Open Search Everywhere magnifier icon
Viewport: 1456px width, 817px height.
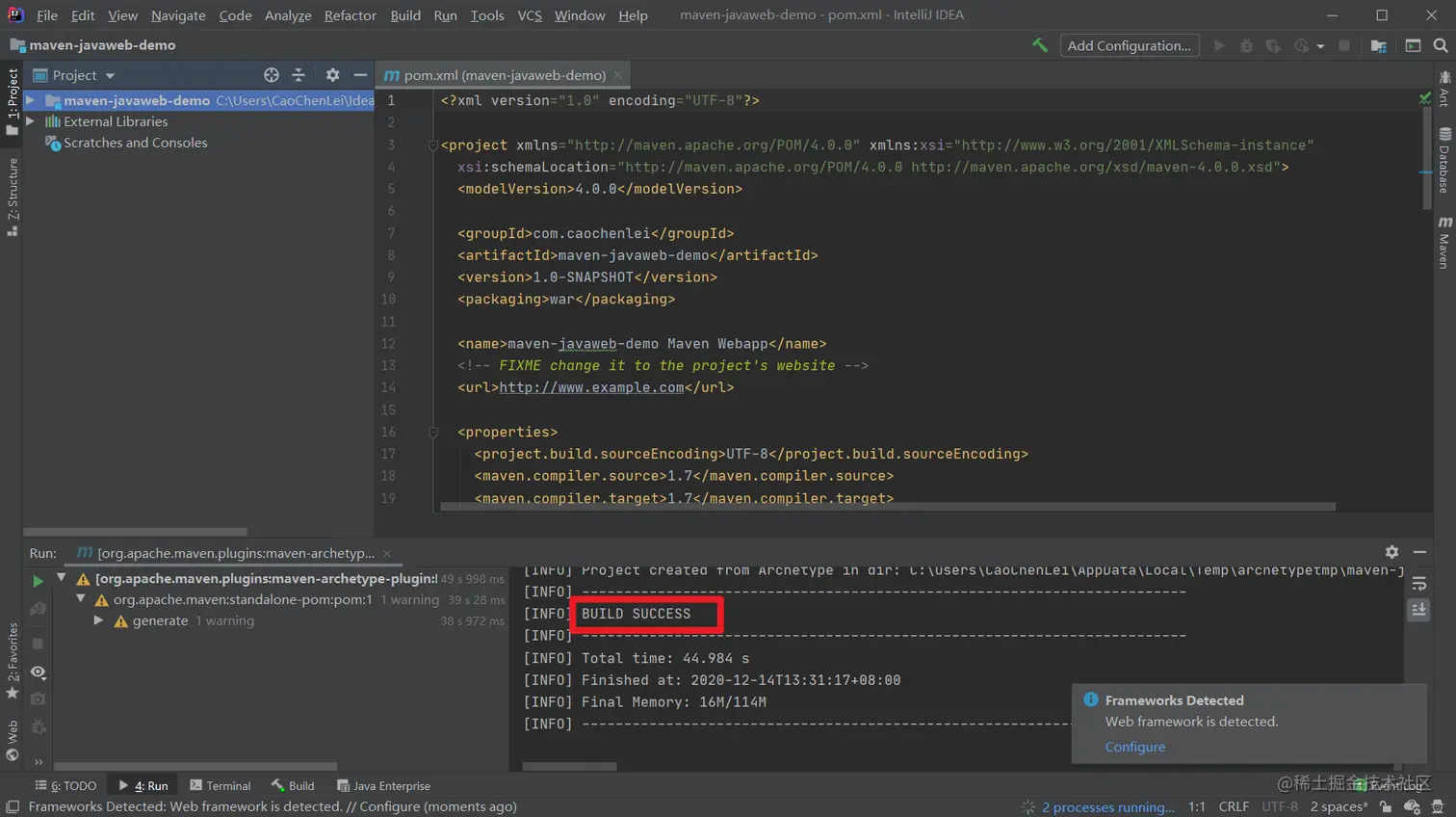coord(1441,45)
